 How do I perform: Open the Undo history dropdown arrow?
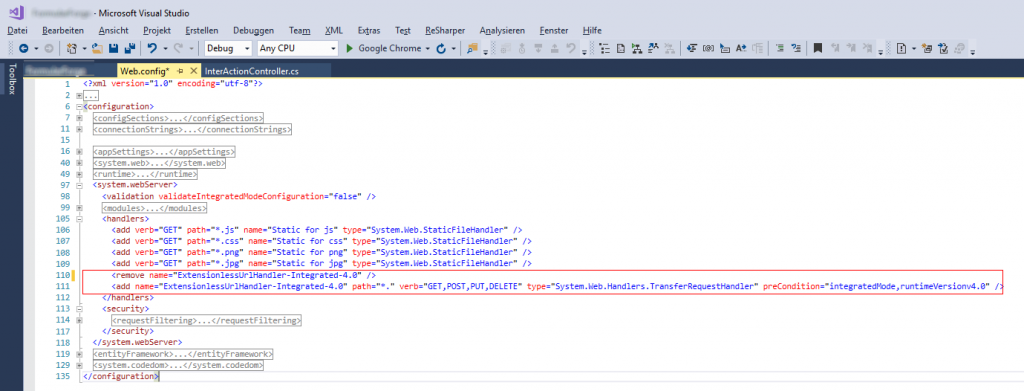(x=165, y=48)
